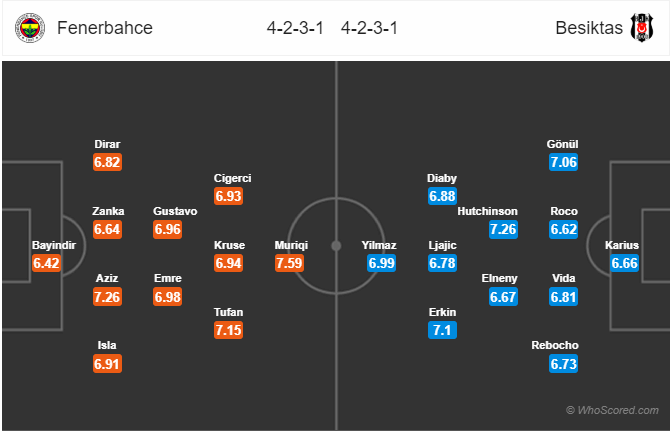671x431 pixels.
Task: Click Fenerbahce's 4-2-3-1 formation text
Action: coord(295,28)
